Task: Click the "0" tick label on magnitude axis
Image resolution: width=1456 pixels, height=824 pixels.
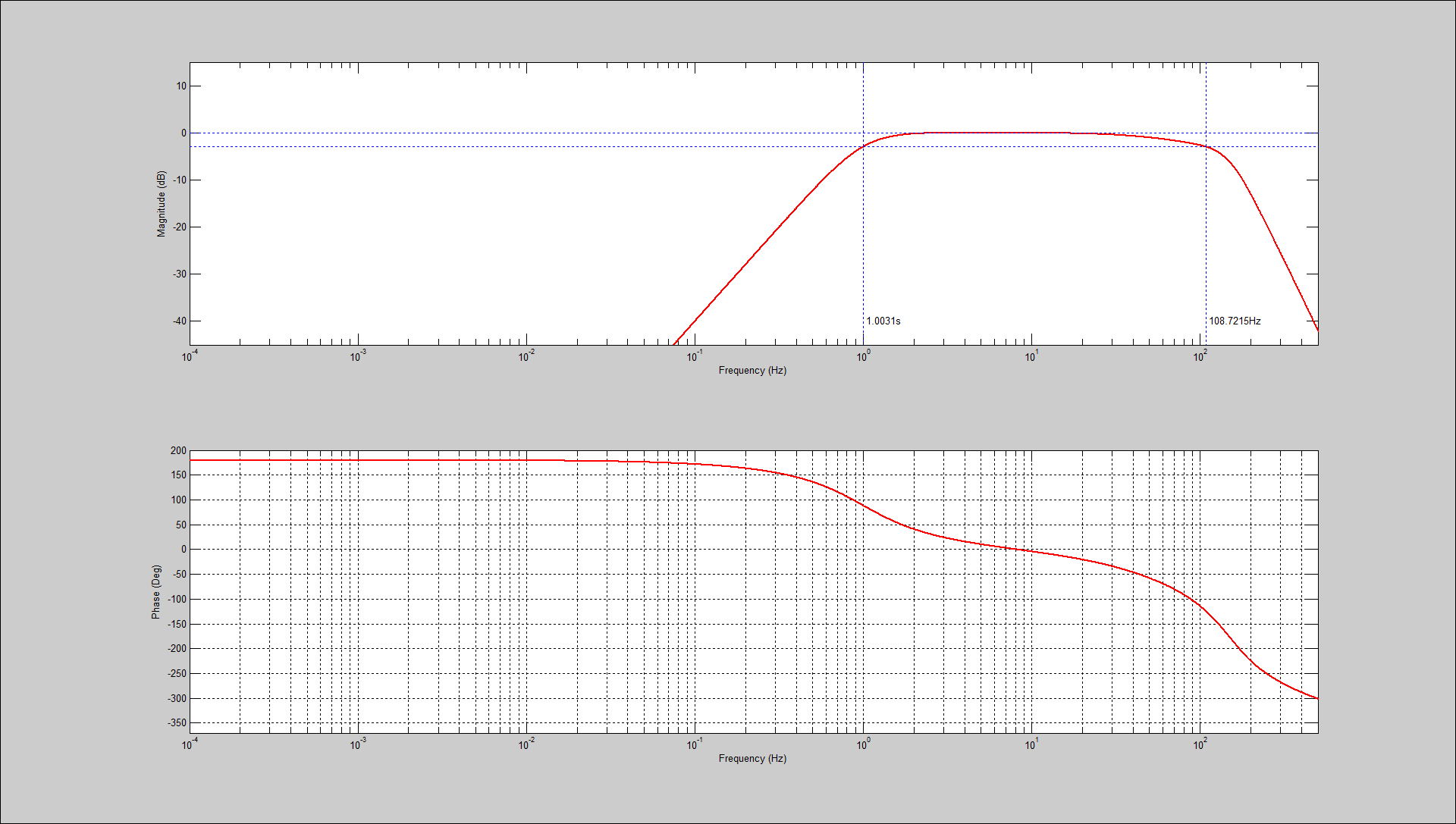Action: [x=184, y=133]
